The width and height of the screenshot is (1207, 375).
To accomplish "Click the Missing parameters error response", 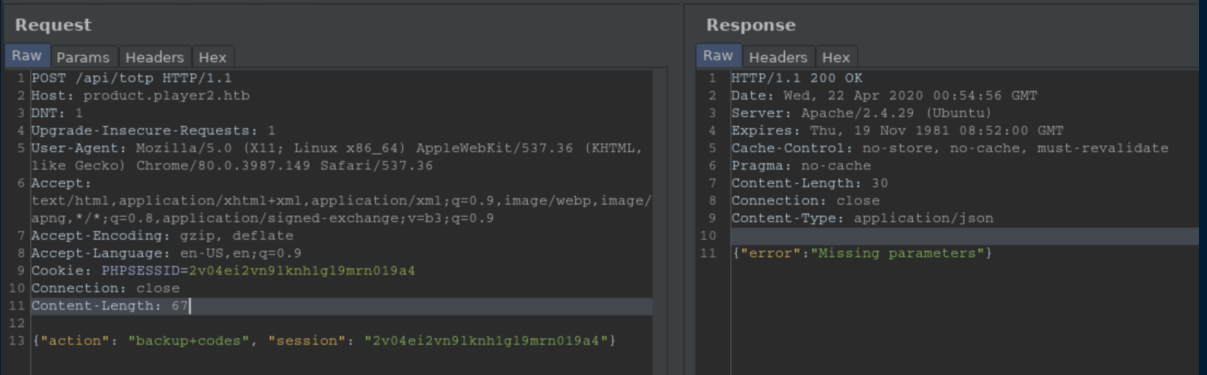I will (x=862, y=253).
